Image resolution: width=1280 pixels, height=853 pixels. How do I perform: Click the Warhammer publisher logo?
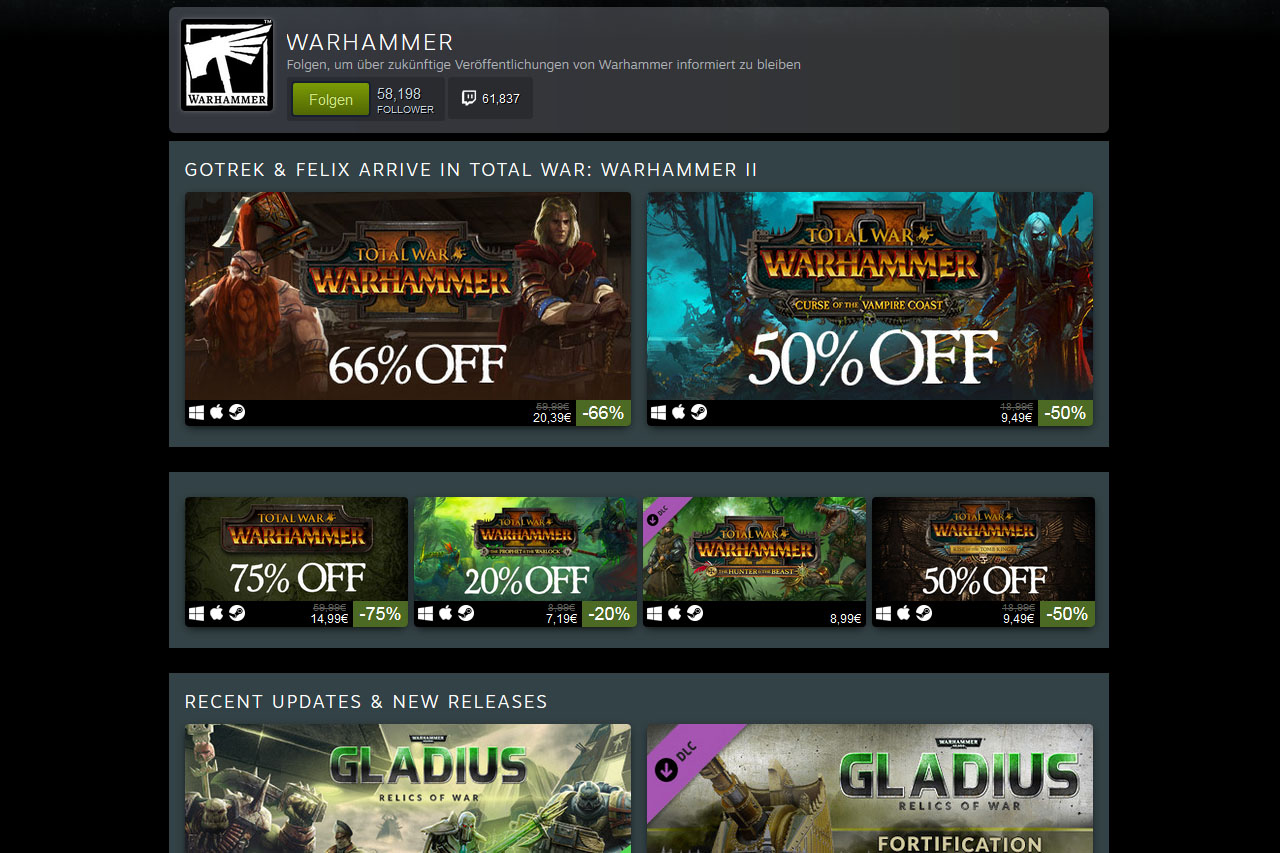[x=227, y=65]
